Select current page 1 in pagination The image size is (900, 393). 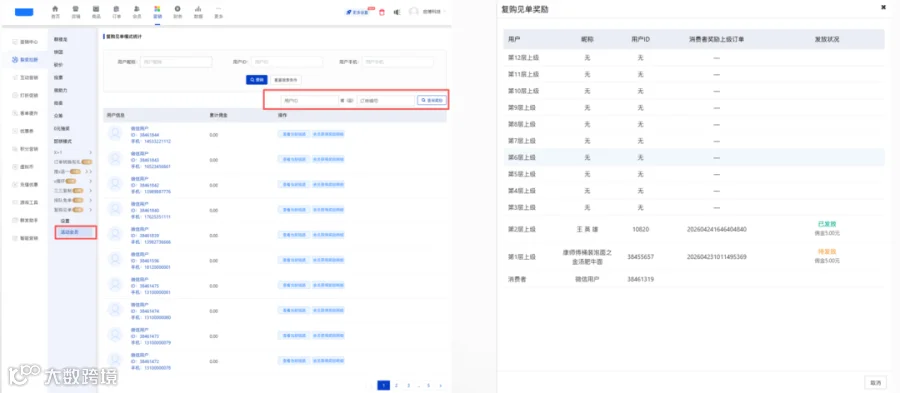383,386
